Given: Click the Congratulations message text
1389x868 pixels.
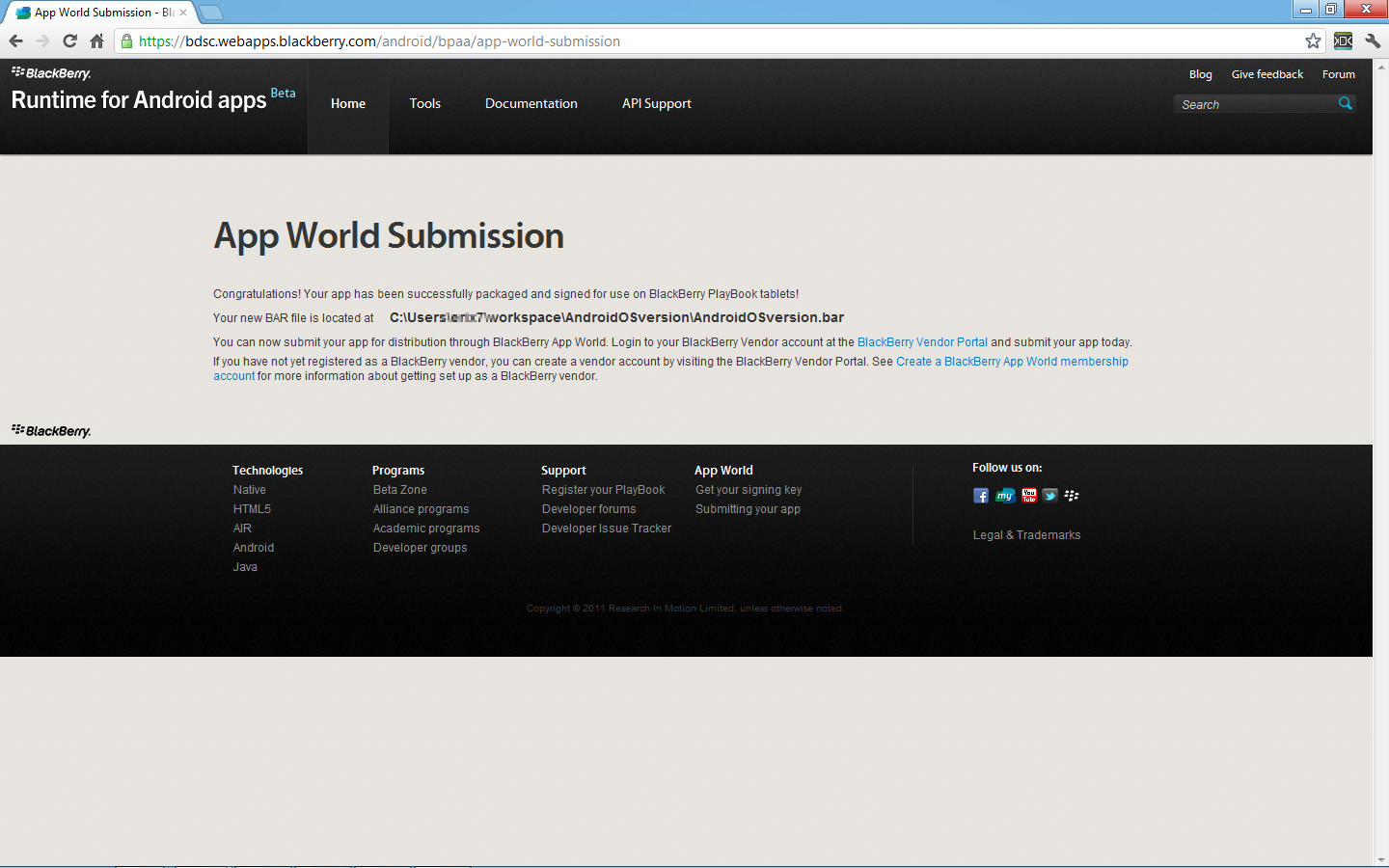Looking at the screenshot, I should point(506,294).
